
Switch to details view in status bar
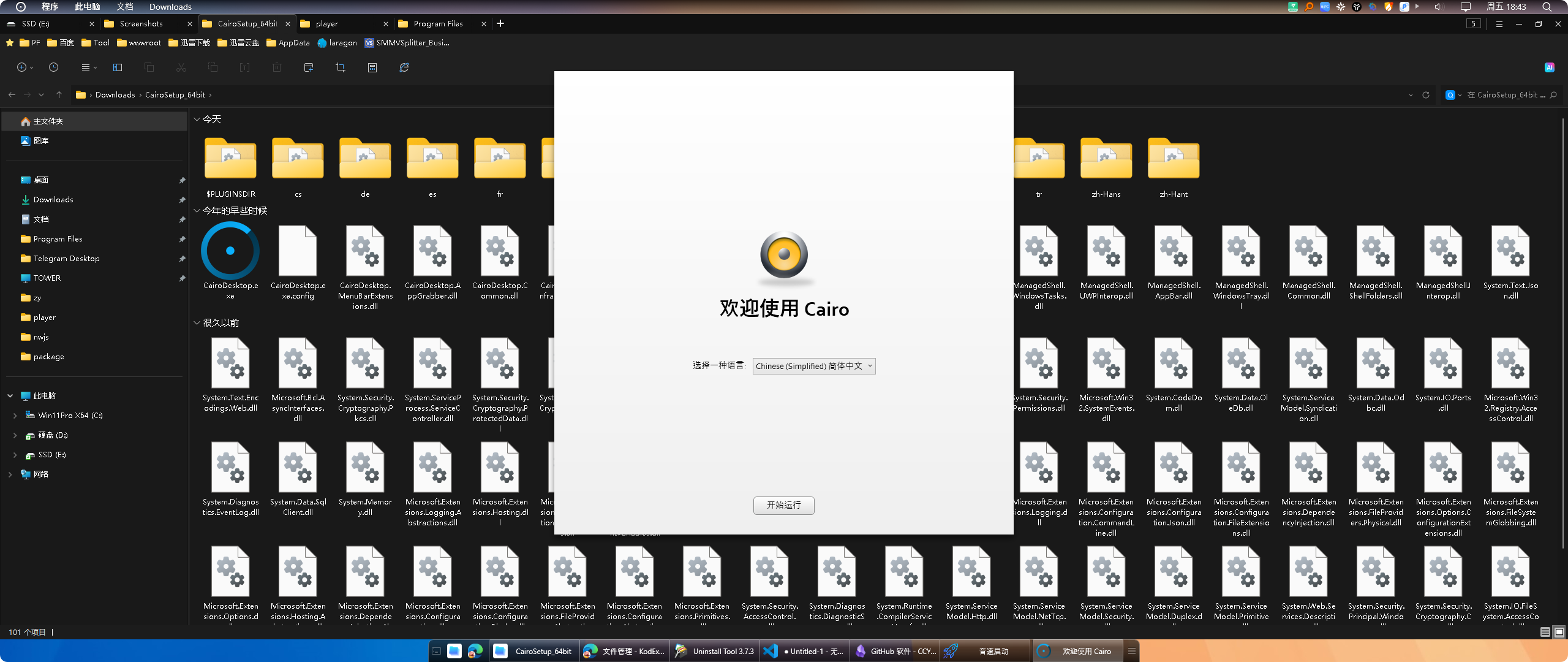click(x=1545, y=632)
